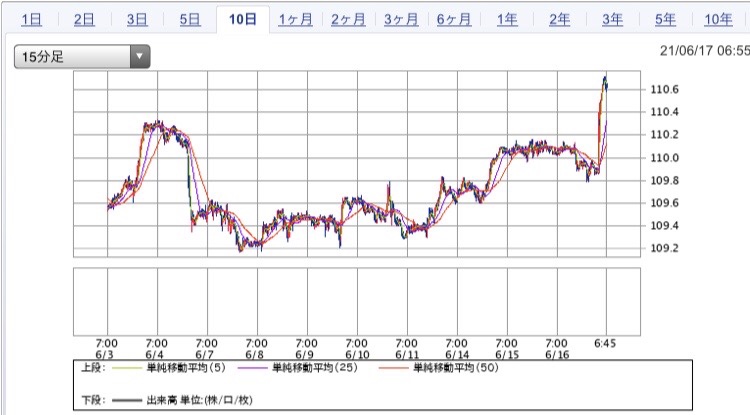Click the 出来高 単位:(株/口/枚) legend label
The width and height of the screenshot is (750, 415).
[x=199, y=400]
